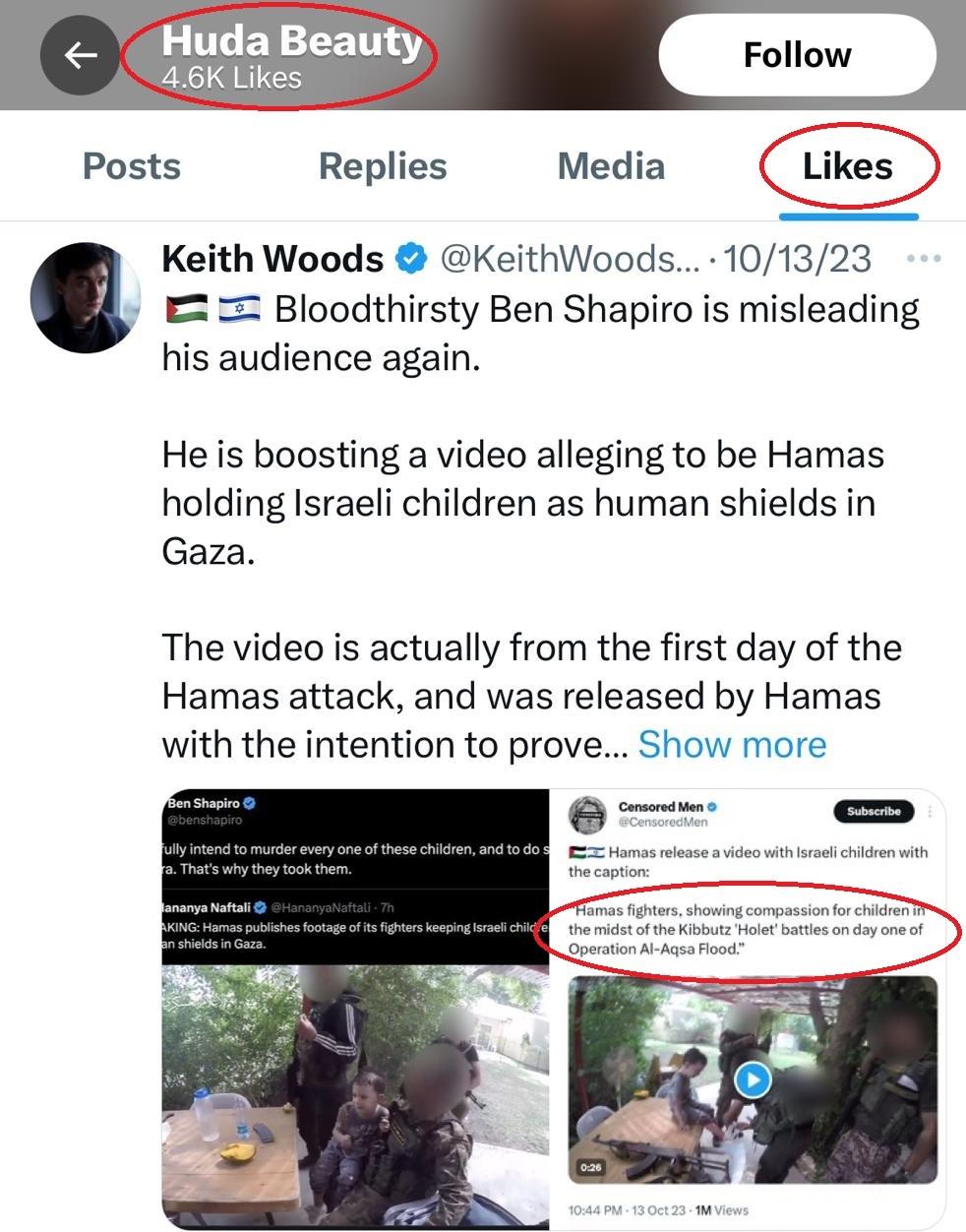The width and height of the screenshot is (966, 1232).
Task: Follow the Huda Beauty account
Action: (797, 55)
